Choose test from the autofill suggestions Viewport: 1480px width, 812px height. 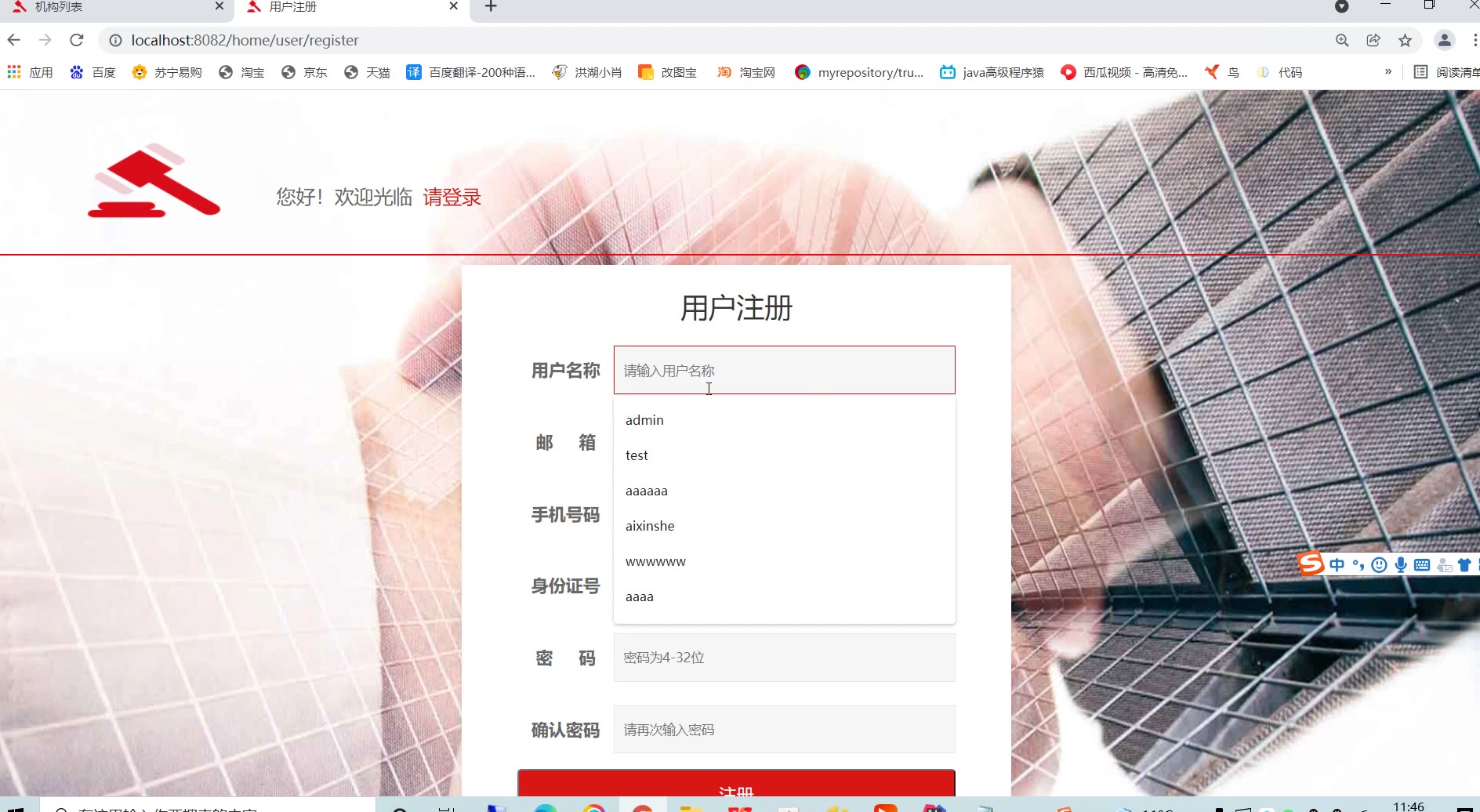784,455
